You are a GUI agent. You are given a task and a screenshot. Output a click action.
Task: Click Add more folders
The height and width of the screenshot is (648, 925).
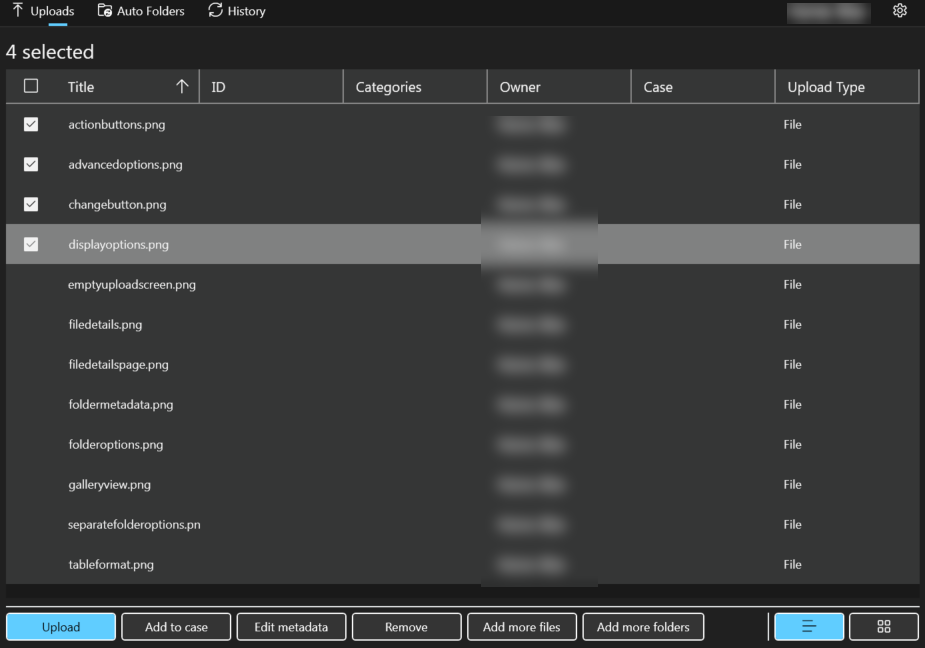(x=643, y=626)
